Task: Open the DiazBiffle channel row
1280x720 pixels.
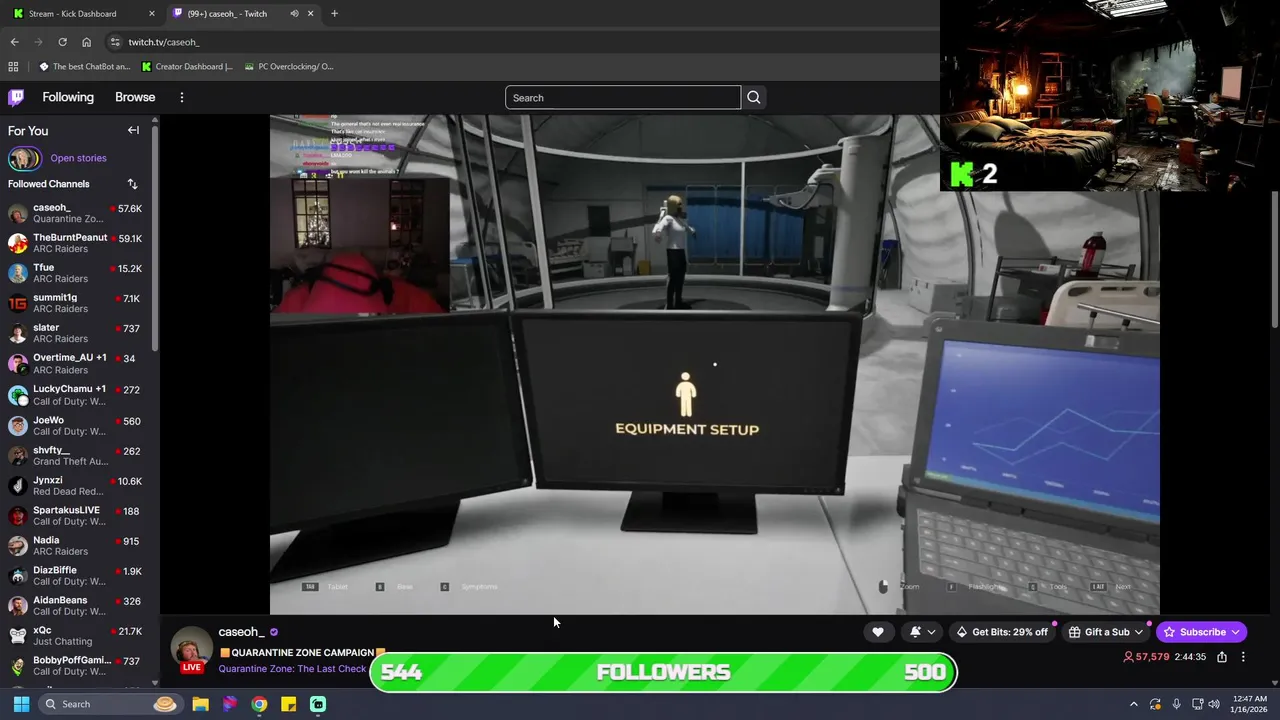Action: coord(76,576)
